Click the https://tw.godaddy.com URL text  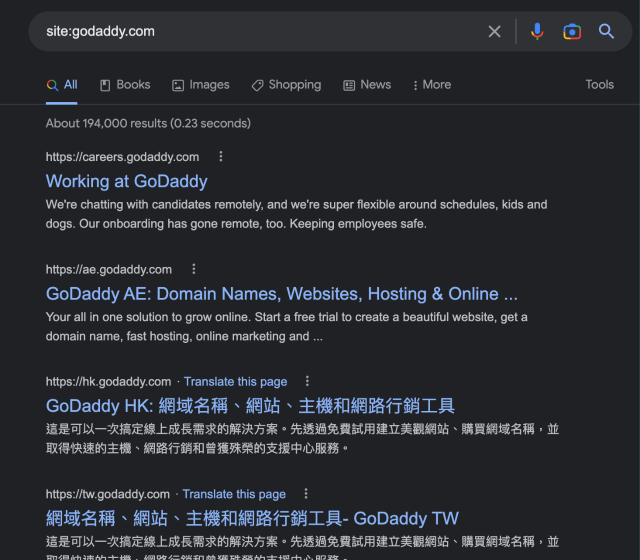coord(107,494)
